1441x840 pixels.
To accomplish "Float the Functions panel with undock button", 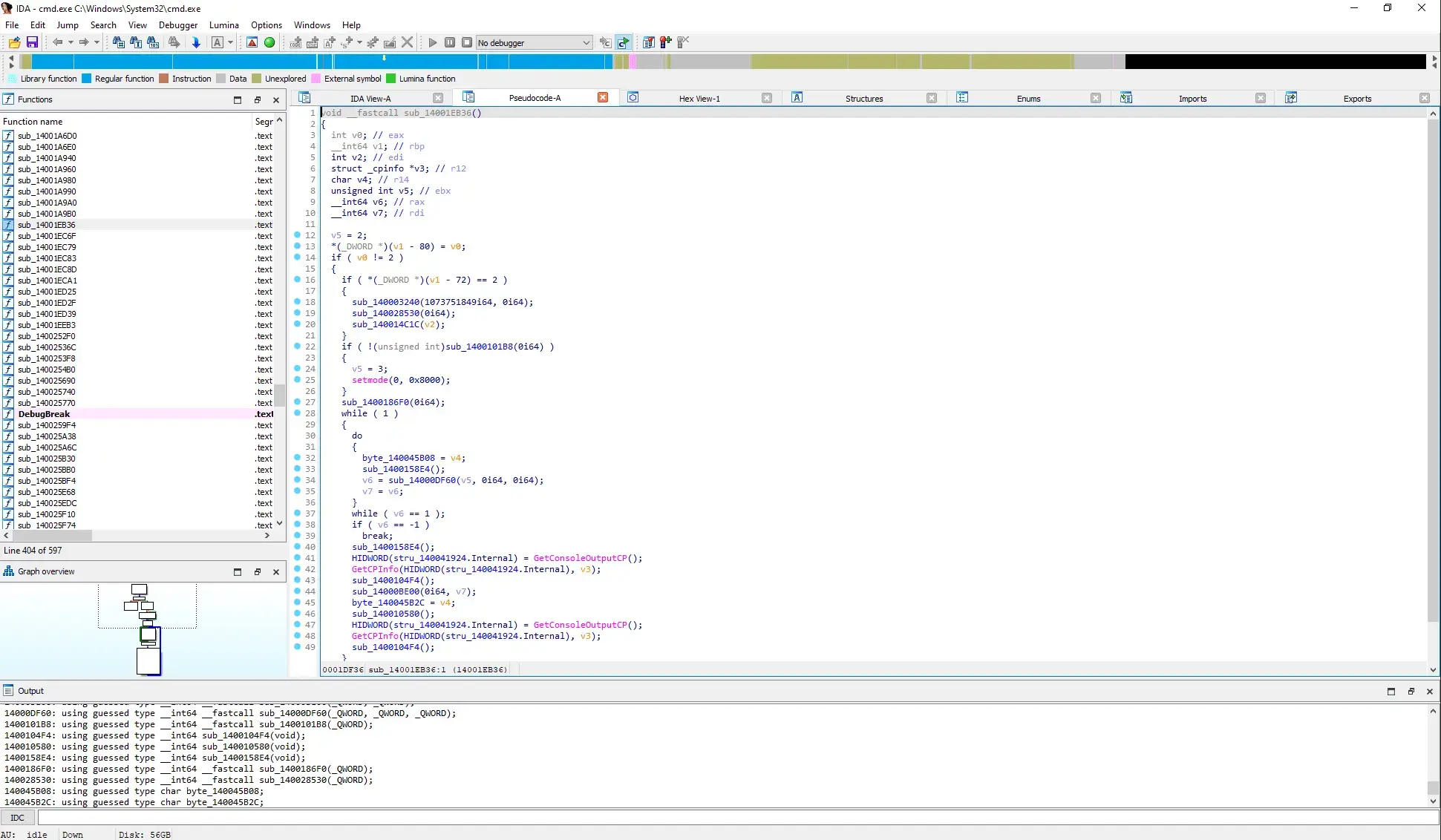I will click(258, 99).
